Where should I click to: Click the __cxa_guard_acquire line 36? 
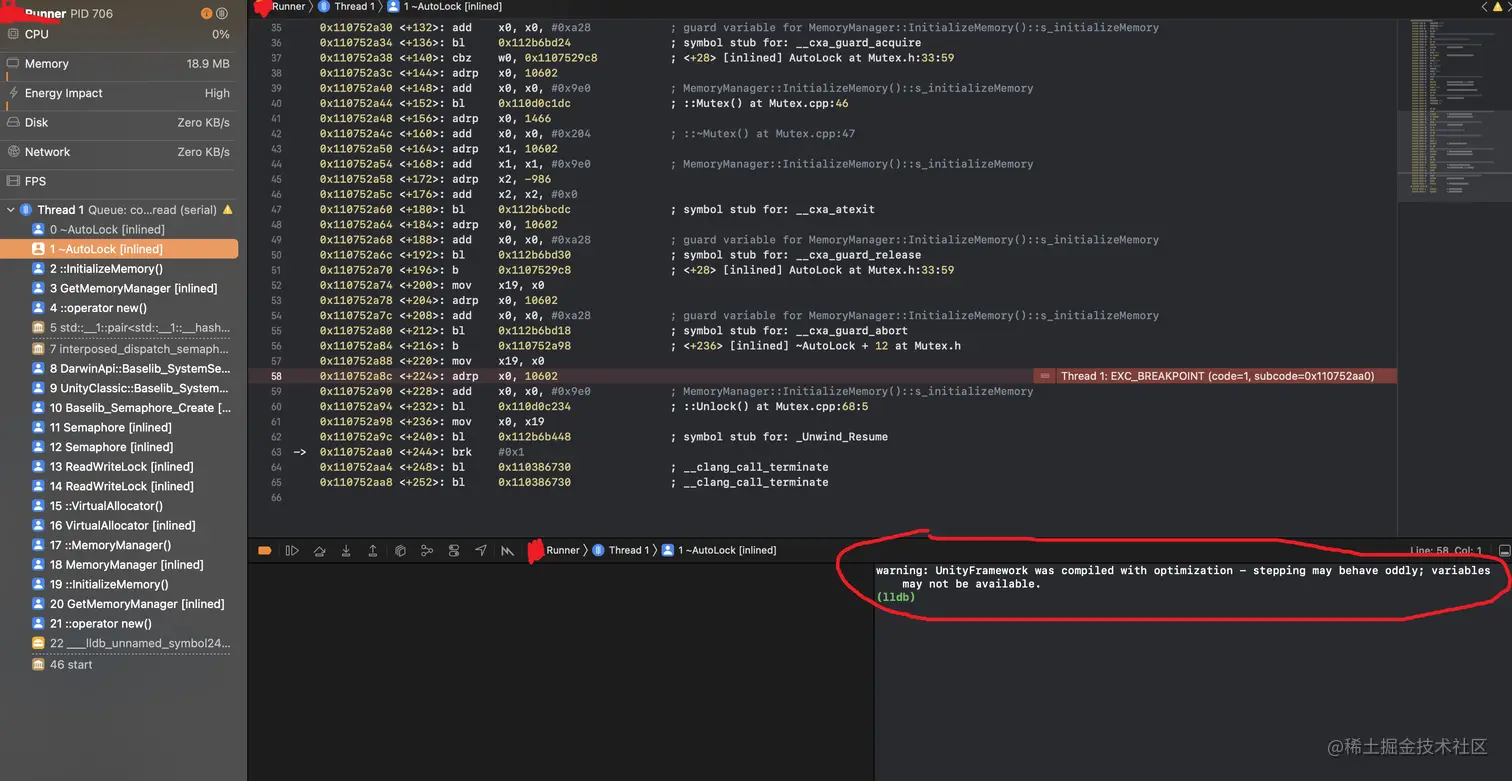point(822,43)
